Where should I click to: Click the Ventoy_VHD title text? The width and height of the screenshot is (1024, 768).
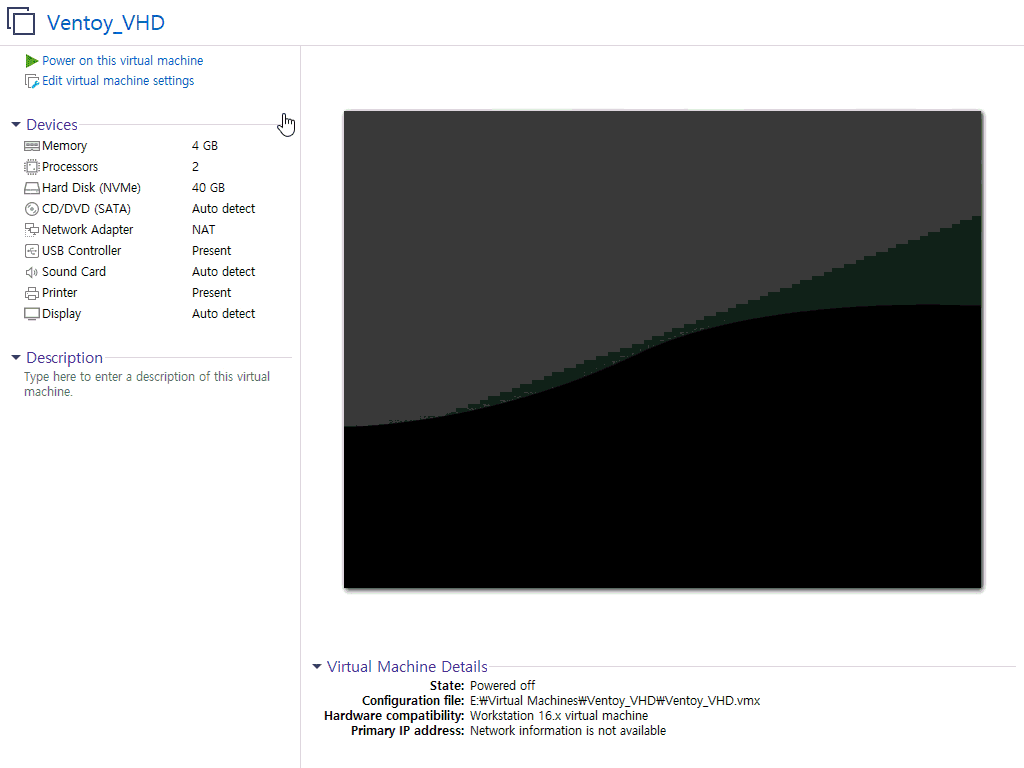[x=106, y=23]
